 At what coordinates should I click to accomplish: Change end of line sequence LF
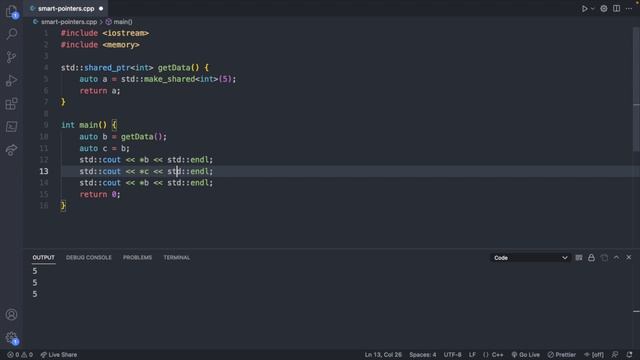point(472,355)
